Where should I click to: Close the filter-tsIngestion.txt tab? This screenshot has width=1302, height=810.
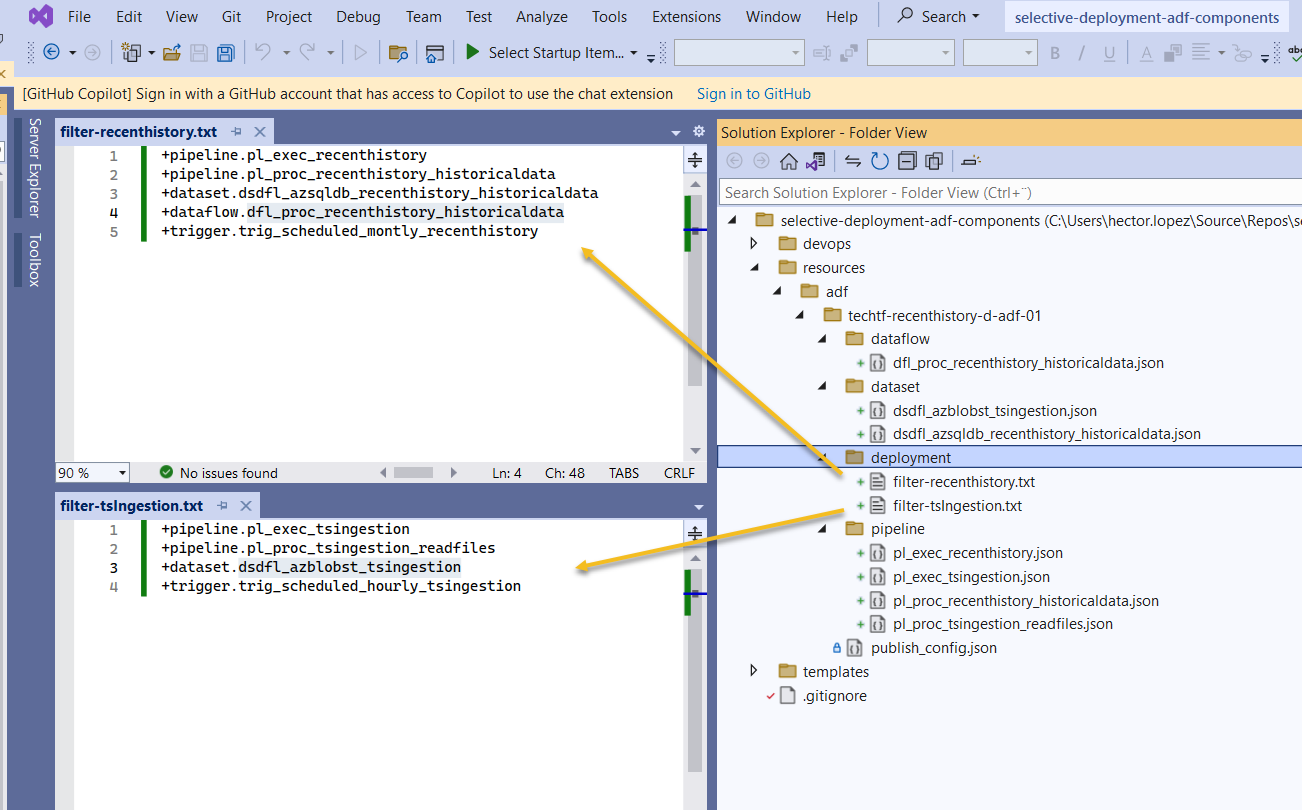point(246,506)
